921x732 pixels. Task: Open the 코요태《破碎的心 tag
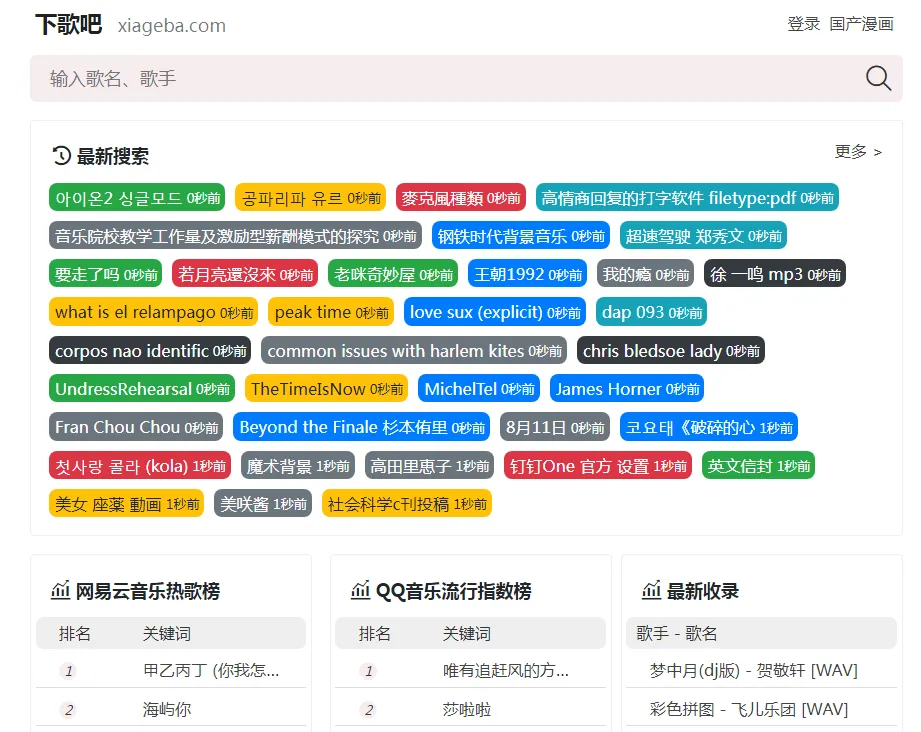709,427
